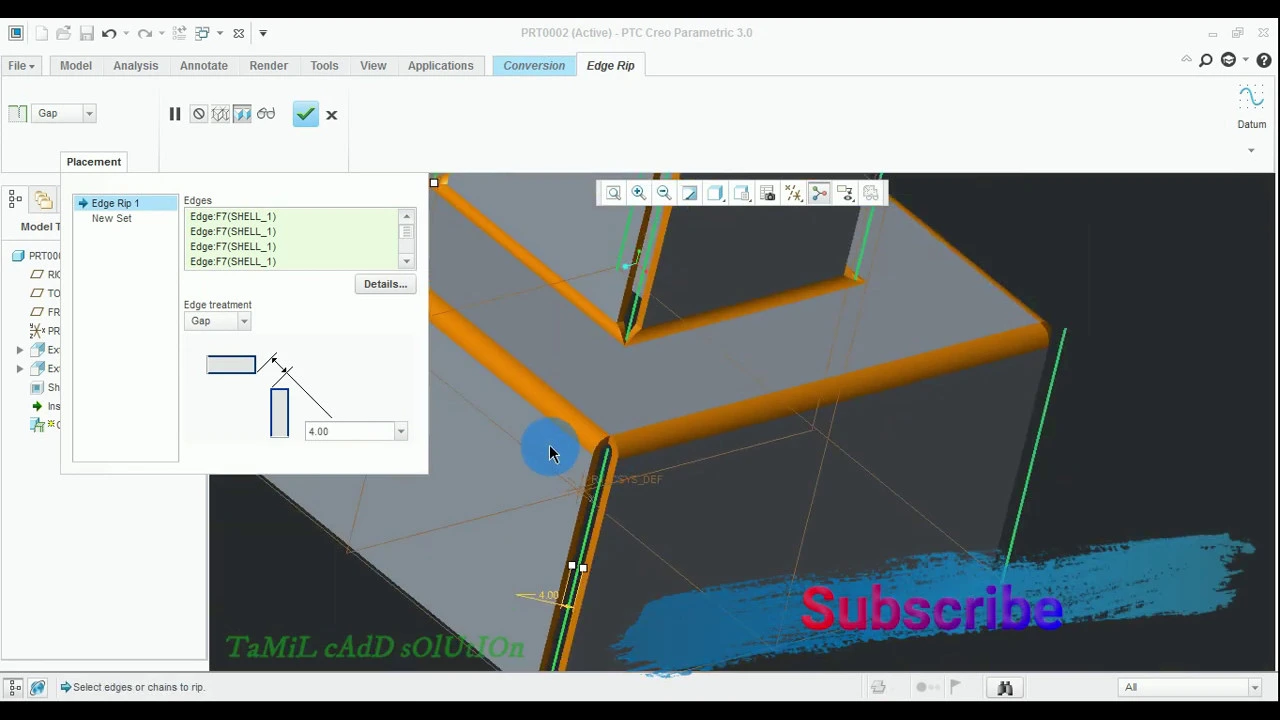Toggle the unattached preview mode icon

pos(220,114)
